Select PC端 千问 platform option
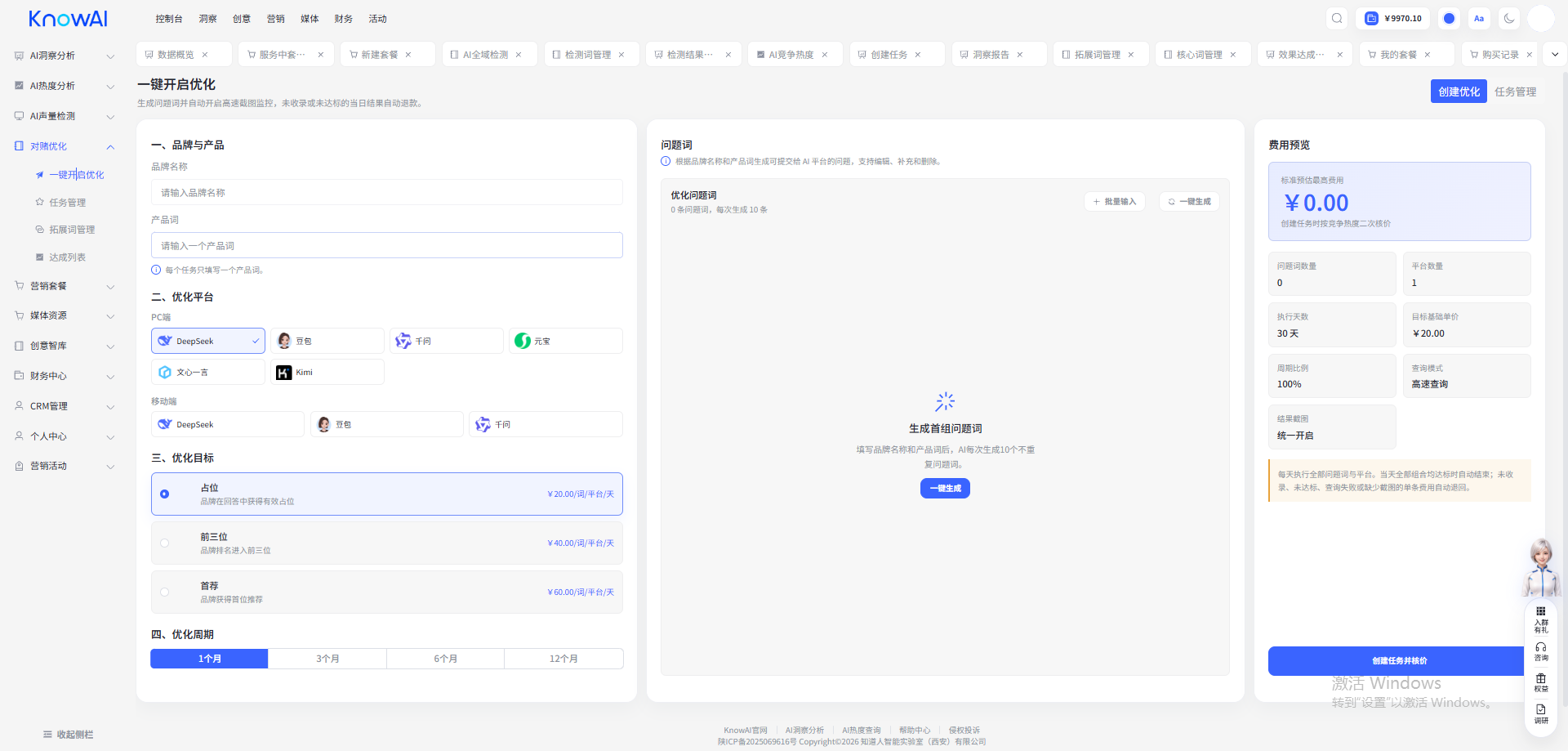1568x751 pixels. pos(447,341)
